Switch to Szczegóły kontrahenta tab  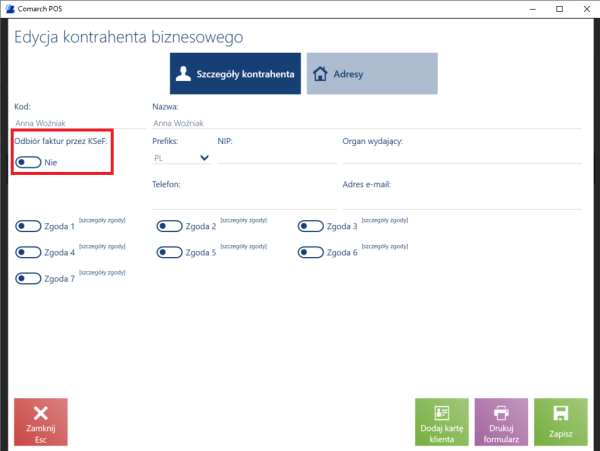click(x=235, y=73)
